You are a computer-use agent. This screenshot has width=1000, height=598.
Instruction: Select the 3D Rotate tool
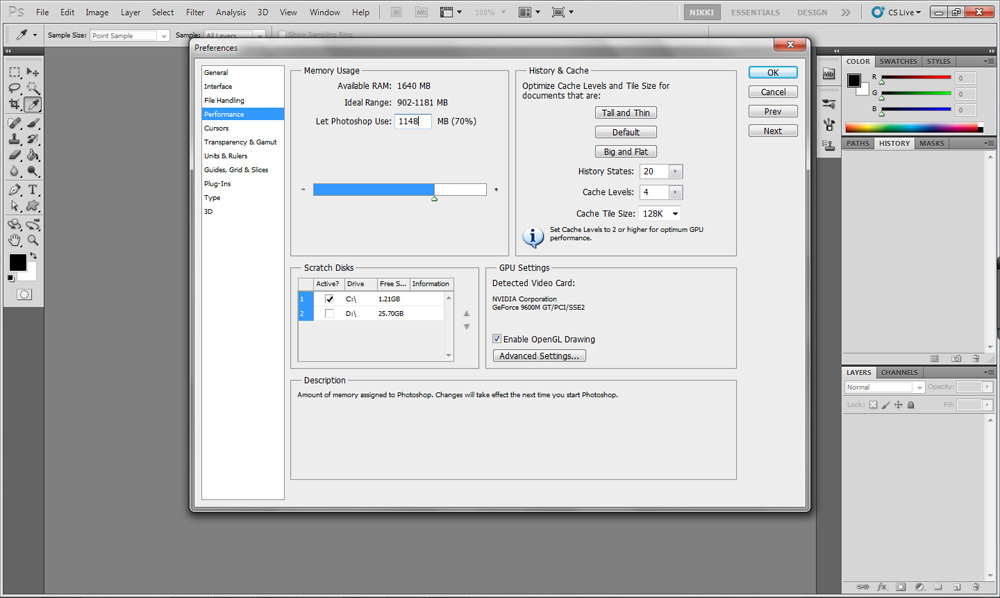tap(14, 224)
